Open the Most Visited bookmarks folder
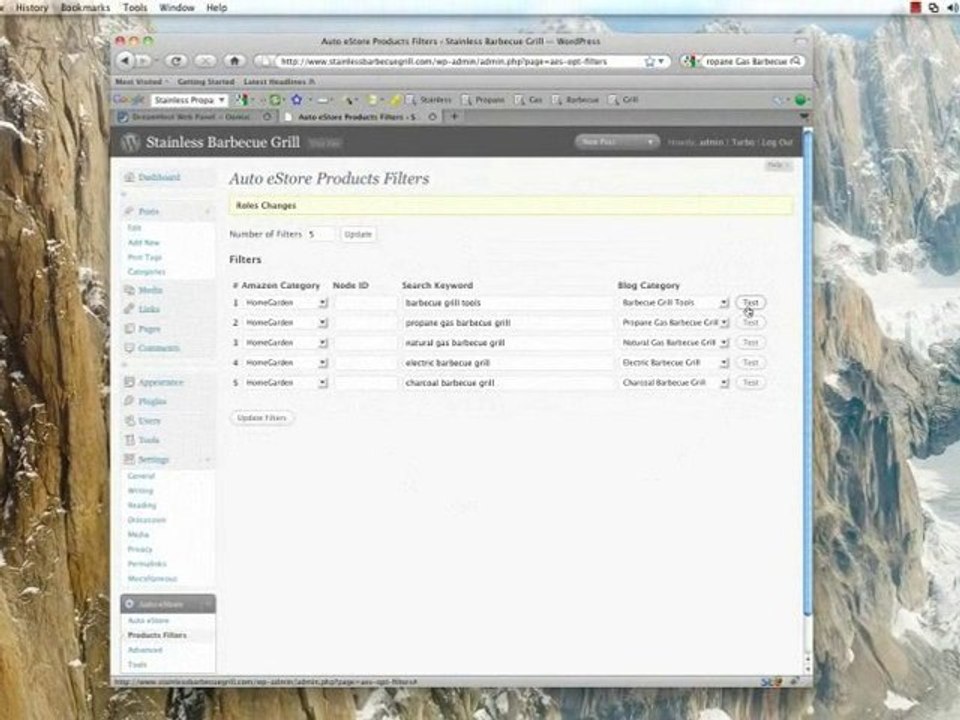Screen dimensions: 960x720 point(141,81)
